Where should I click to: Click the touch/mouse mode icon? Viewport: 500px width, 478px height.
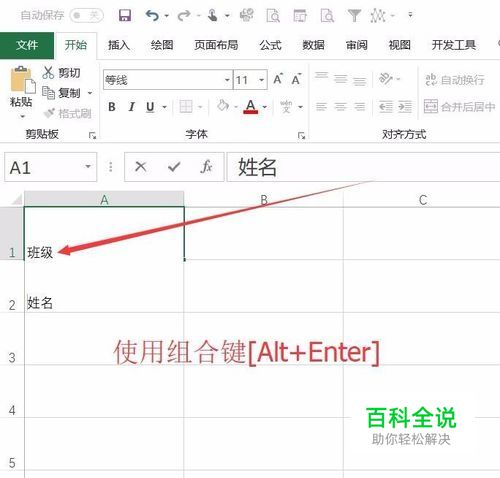tap(212, 15)
